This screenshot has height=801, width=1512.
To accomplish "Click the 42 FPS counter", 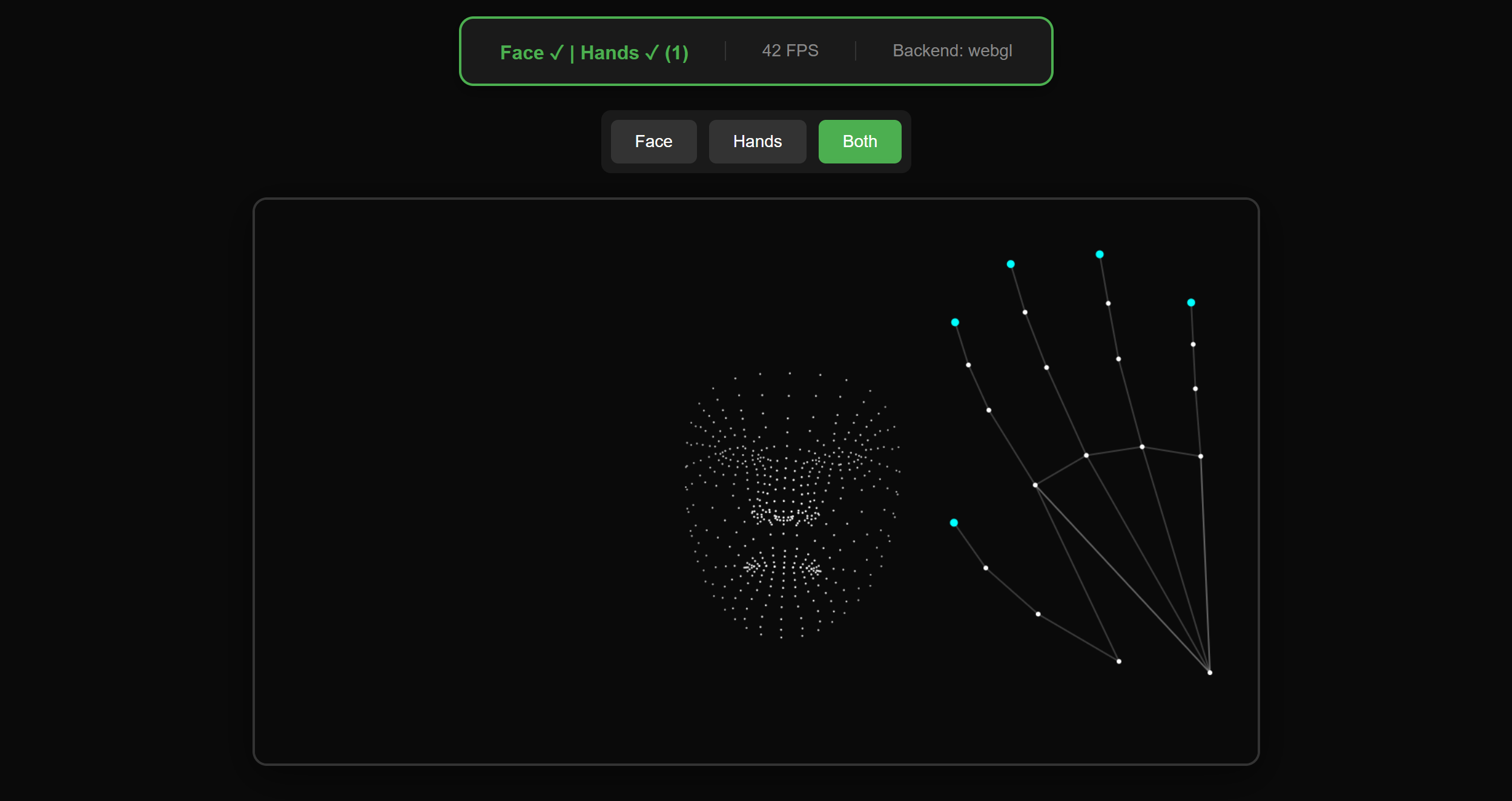I will point(790,51).
